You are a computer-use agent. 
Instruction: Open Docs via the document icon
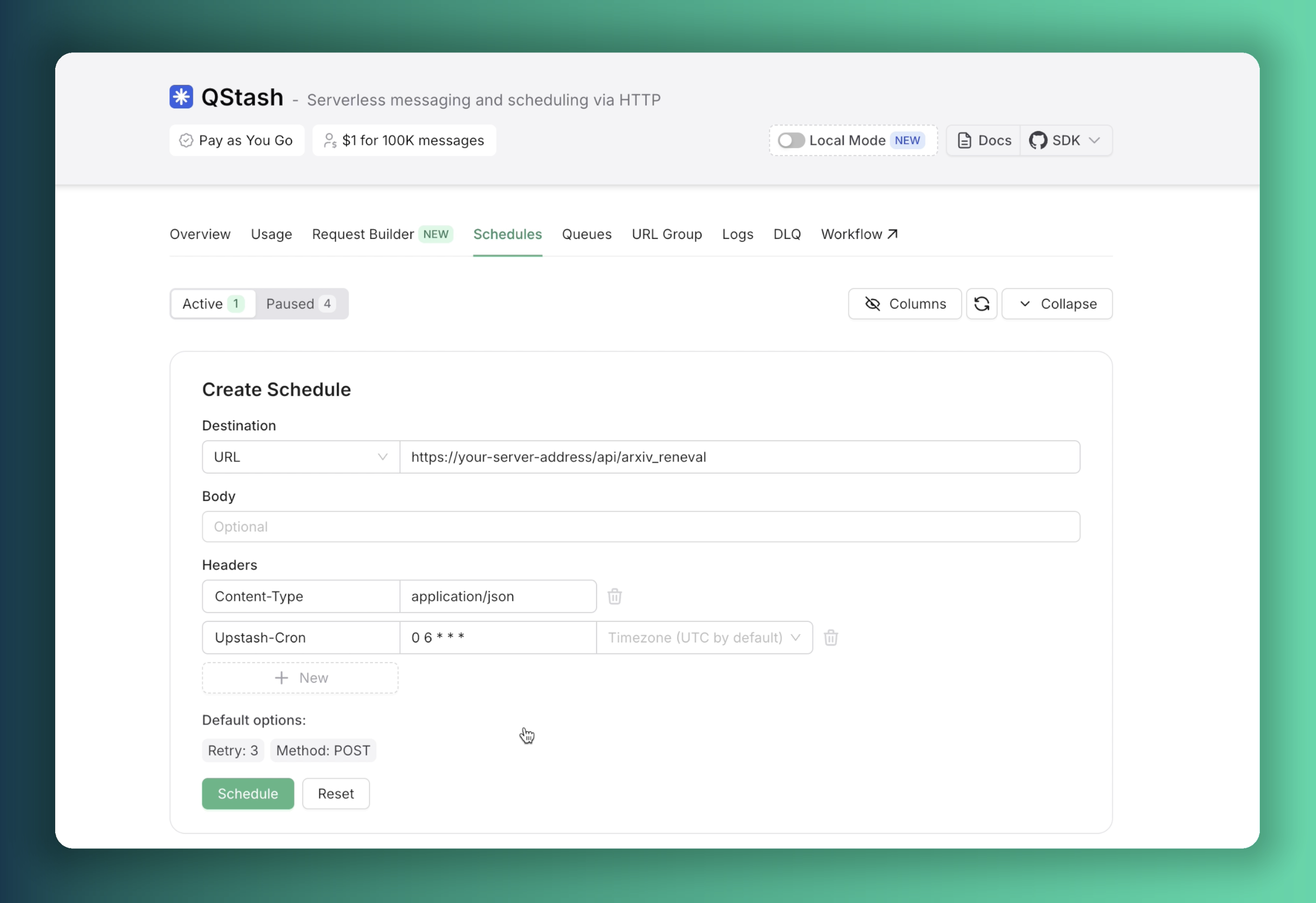pyautogui.click(x=964, y=141)
